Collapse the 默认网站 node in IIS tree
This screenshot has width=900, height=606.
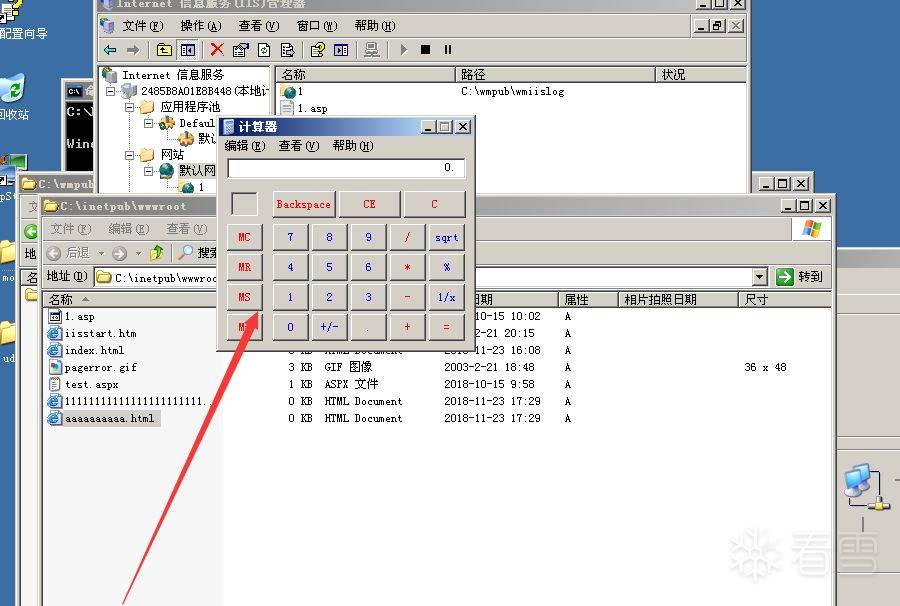point(149,171)
